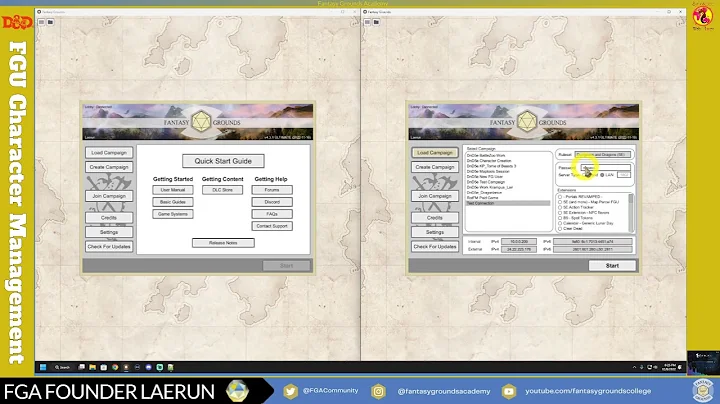Open the Forums link button
Viewport: 720px width, 404px height.
(272, 190)
